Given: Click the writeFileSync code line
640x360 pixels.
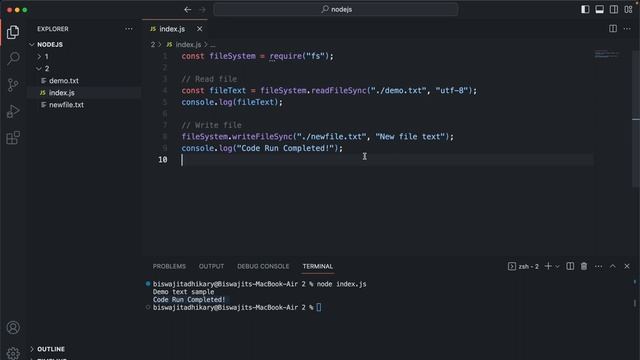Looking at the screenshot, I should [x=318, y=136].
